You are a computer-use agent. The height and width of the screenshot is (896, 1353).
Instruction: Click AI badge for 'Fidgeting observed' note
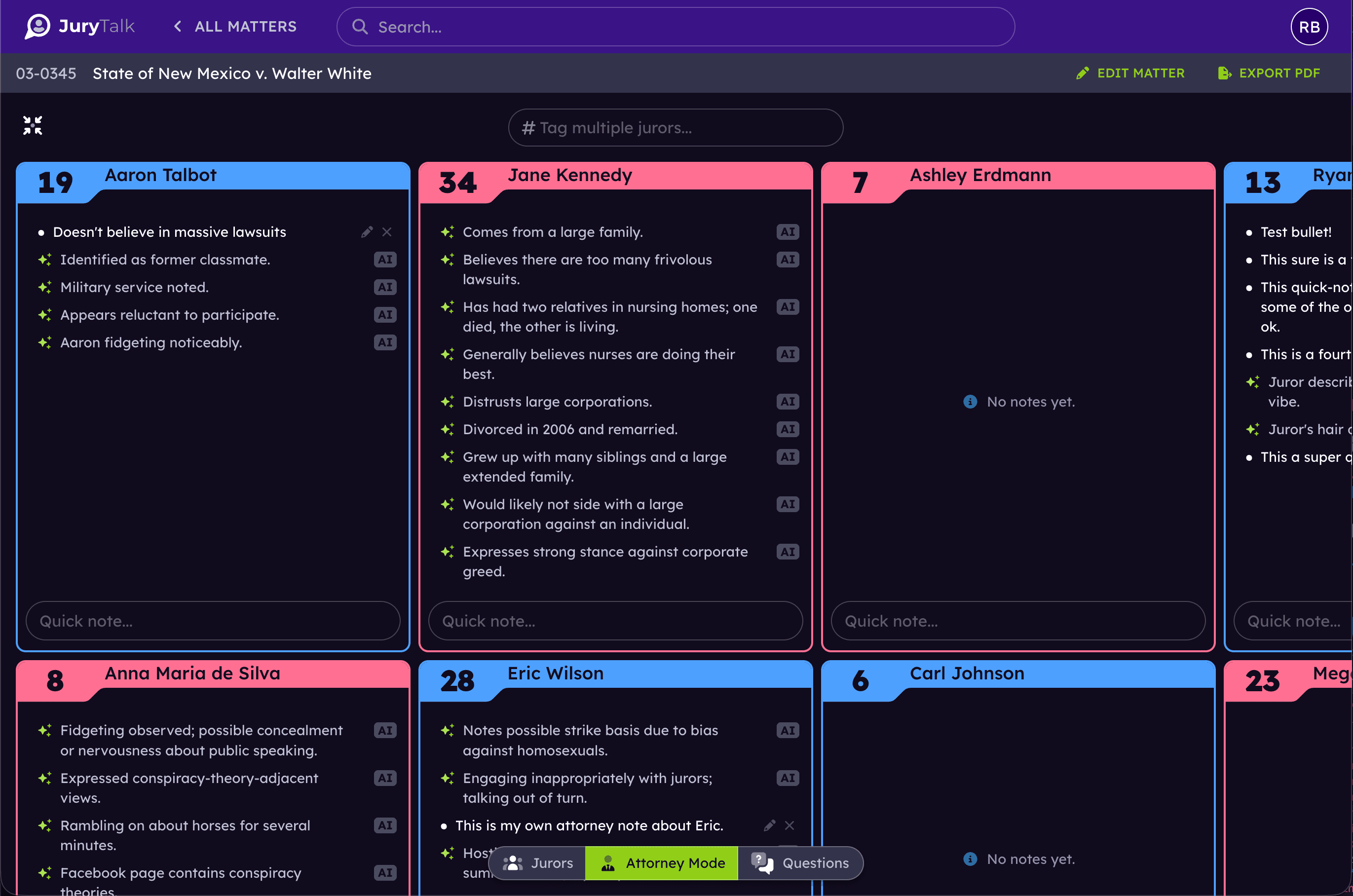385,730
